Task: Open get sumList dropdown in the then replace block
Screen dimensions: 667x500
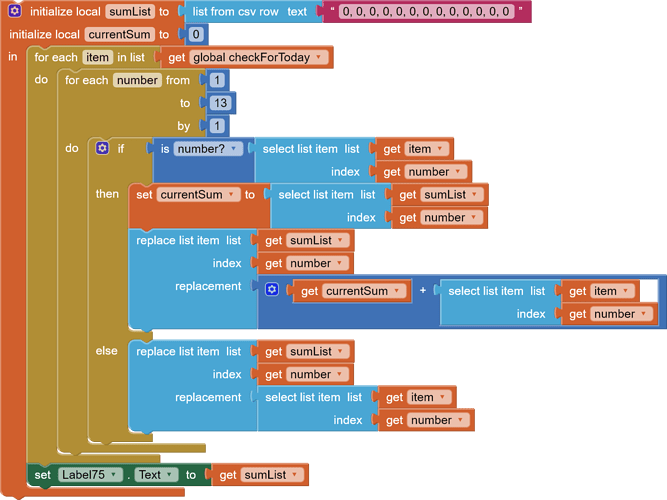Action: pos(340,240)
